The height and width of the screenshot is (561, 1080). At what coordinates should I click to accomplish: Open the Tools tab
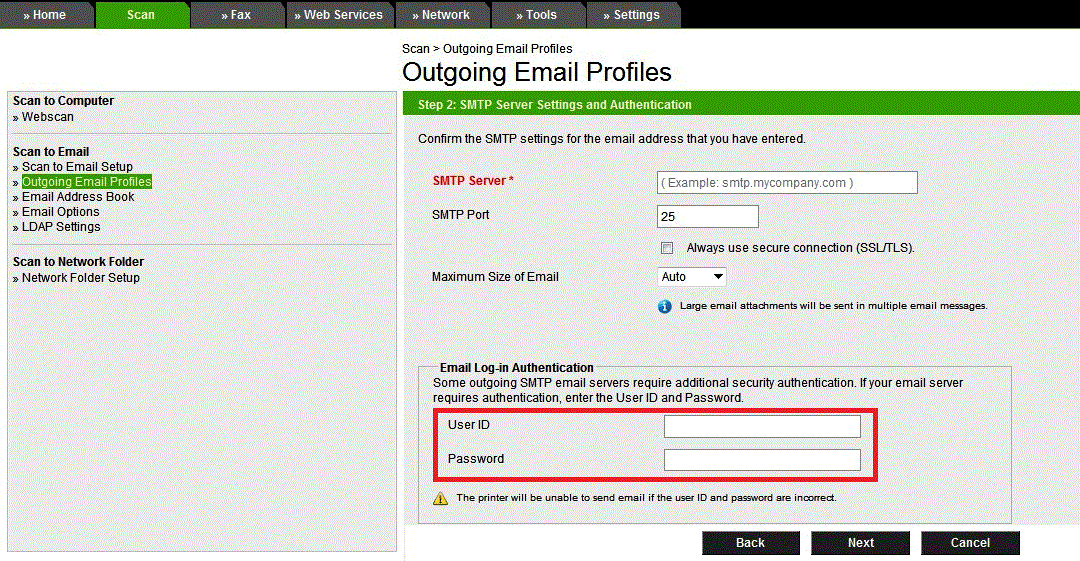pos(537,15)
